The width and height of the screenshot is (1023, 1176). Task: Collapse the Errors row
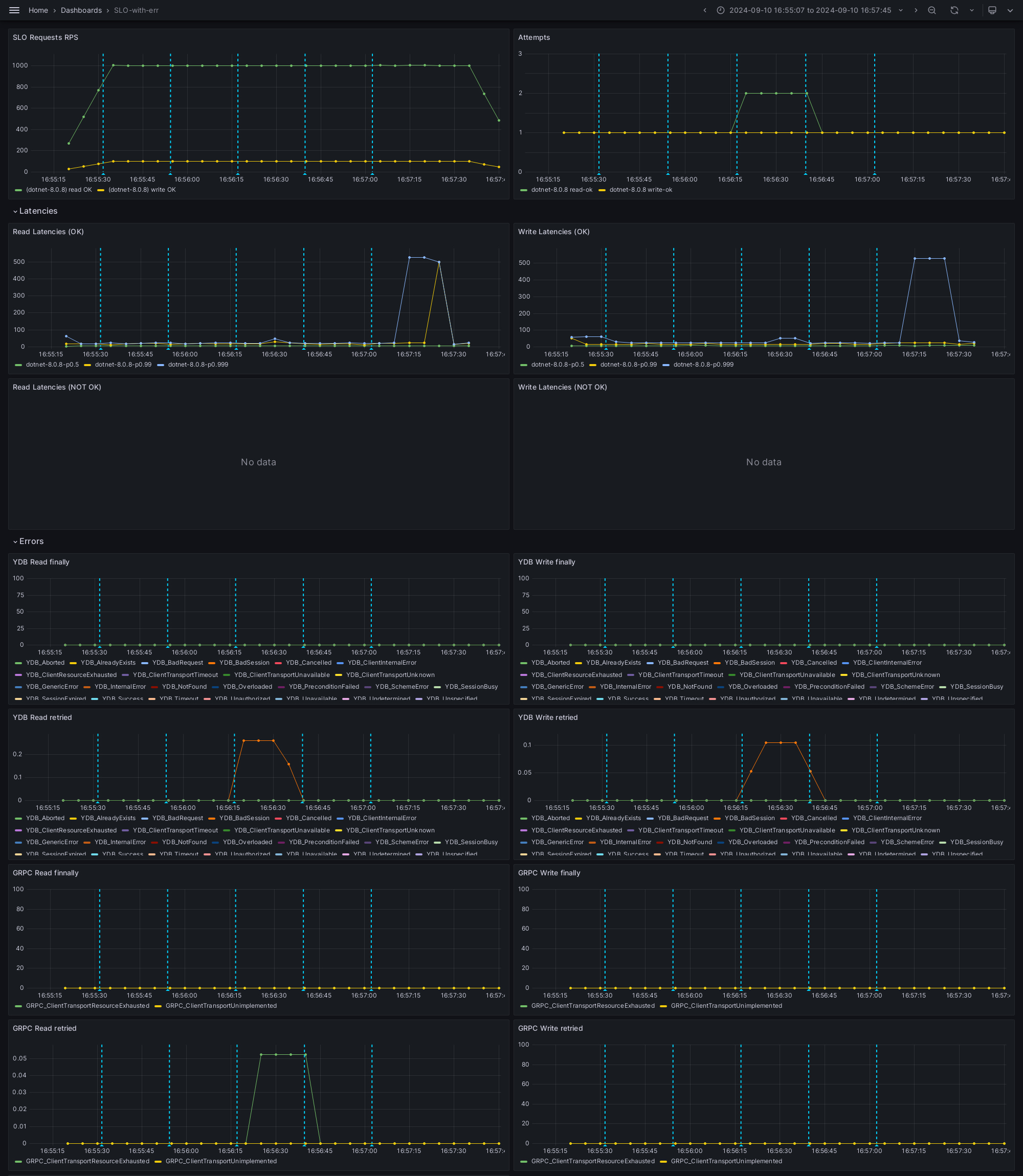point(28,541)
